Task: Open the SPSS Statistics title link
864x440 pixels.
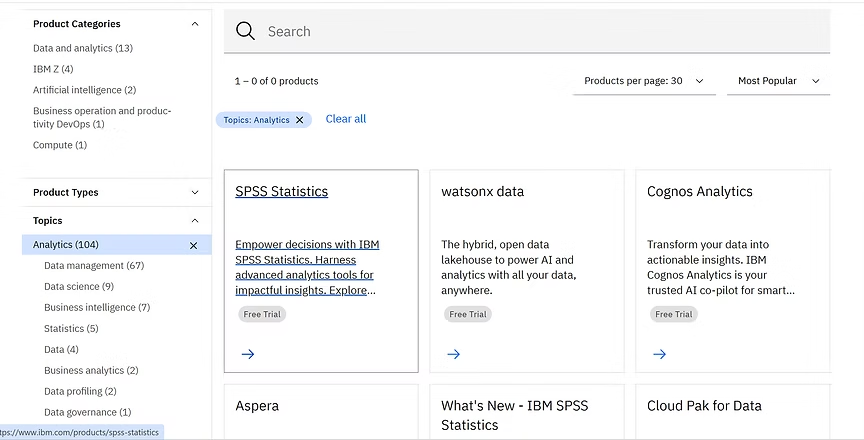Action: [282, 191]
